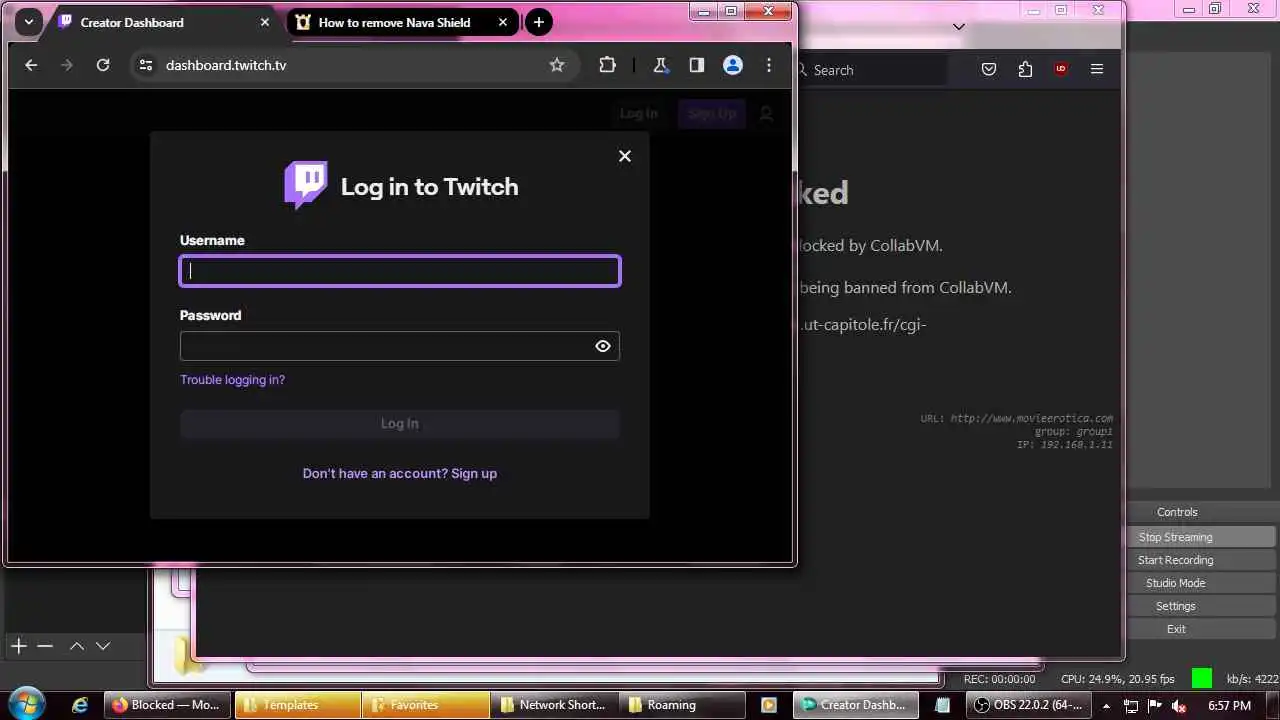Switch to Creator Dashboard taskbar button

(x=856, y=705)
